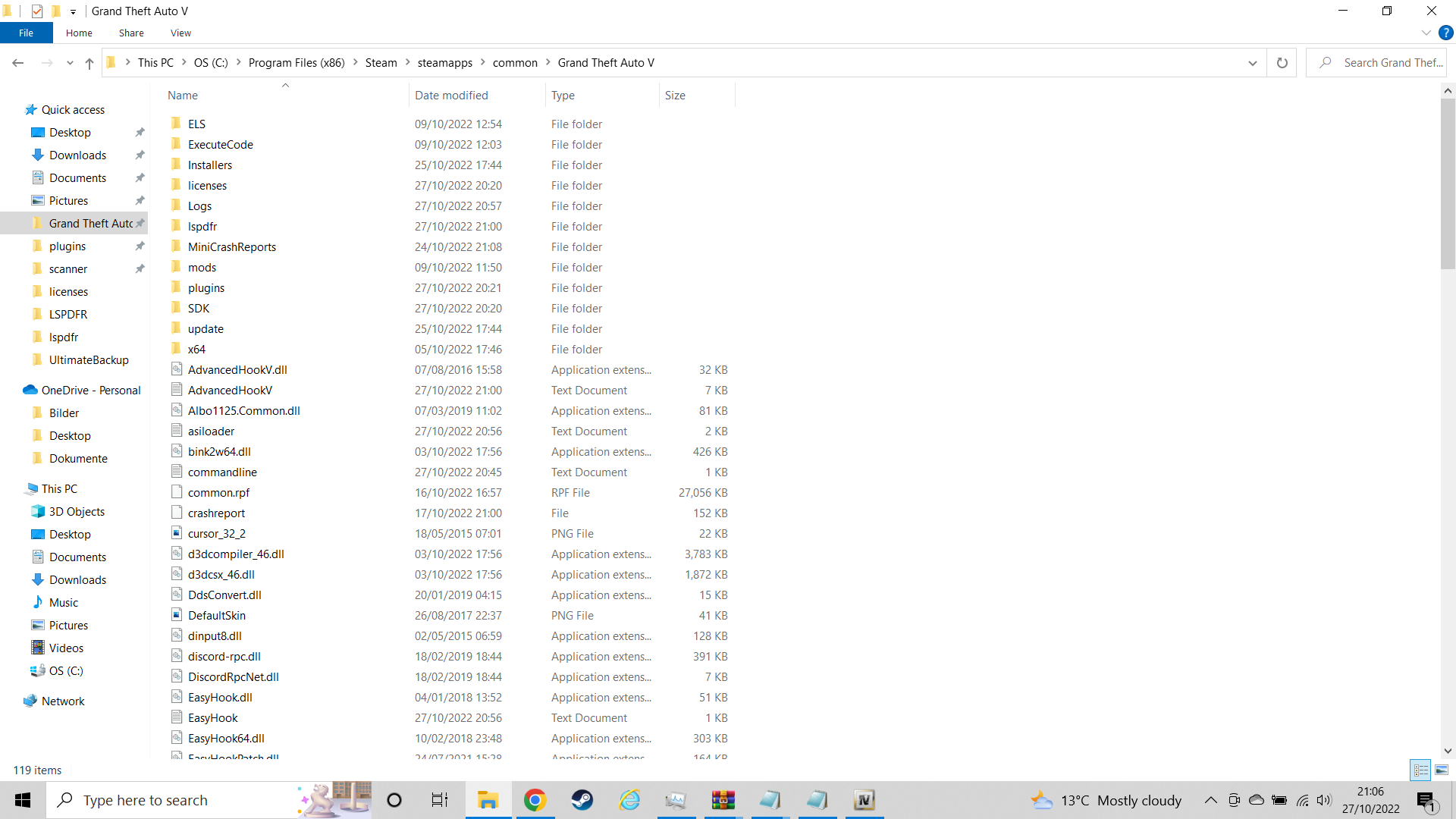Open recent locations dropdown arrow
Viewport: 1456px width, 819px height.
pos(70,63)
